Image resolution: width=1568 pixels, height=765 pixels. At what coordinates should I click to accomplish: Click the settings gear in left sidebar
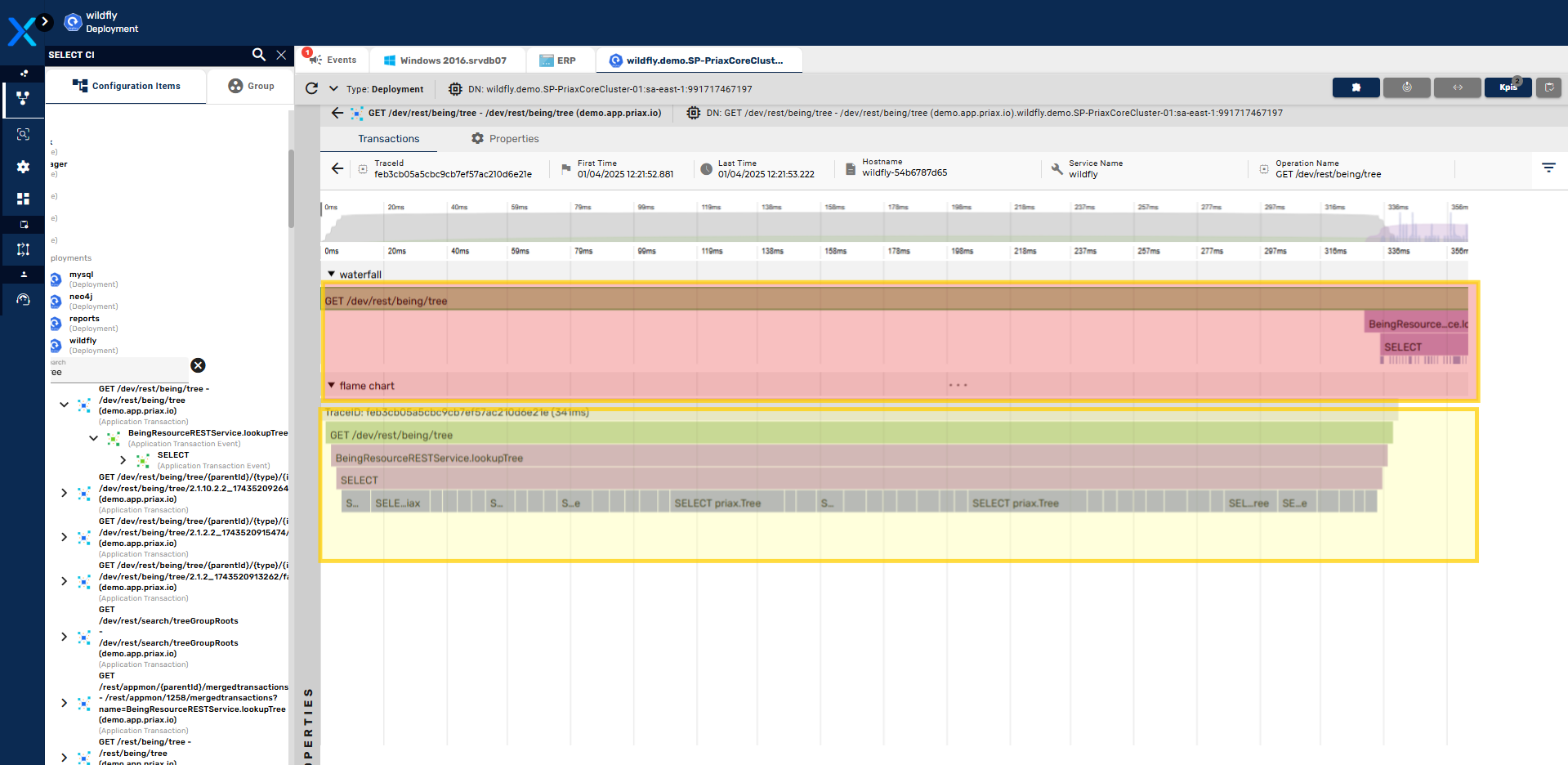23,167
